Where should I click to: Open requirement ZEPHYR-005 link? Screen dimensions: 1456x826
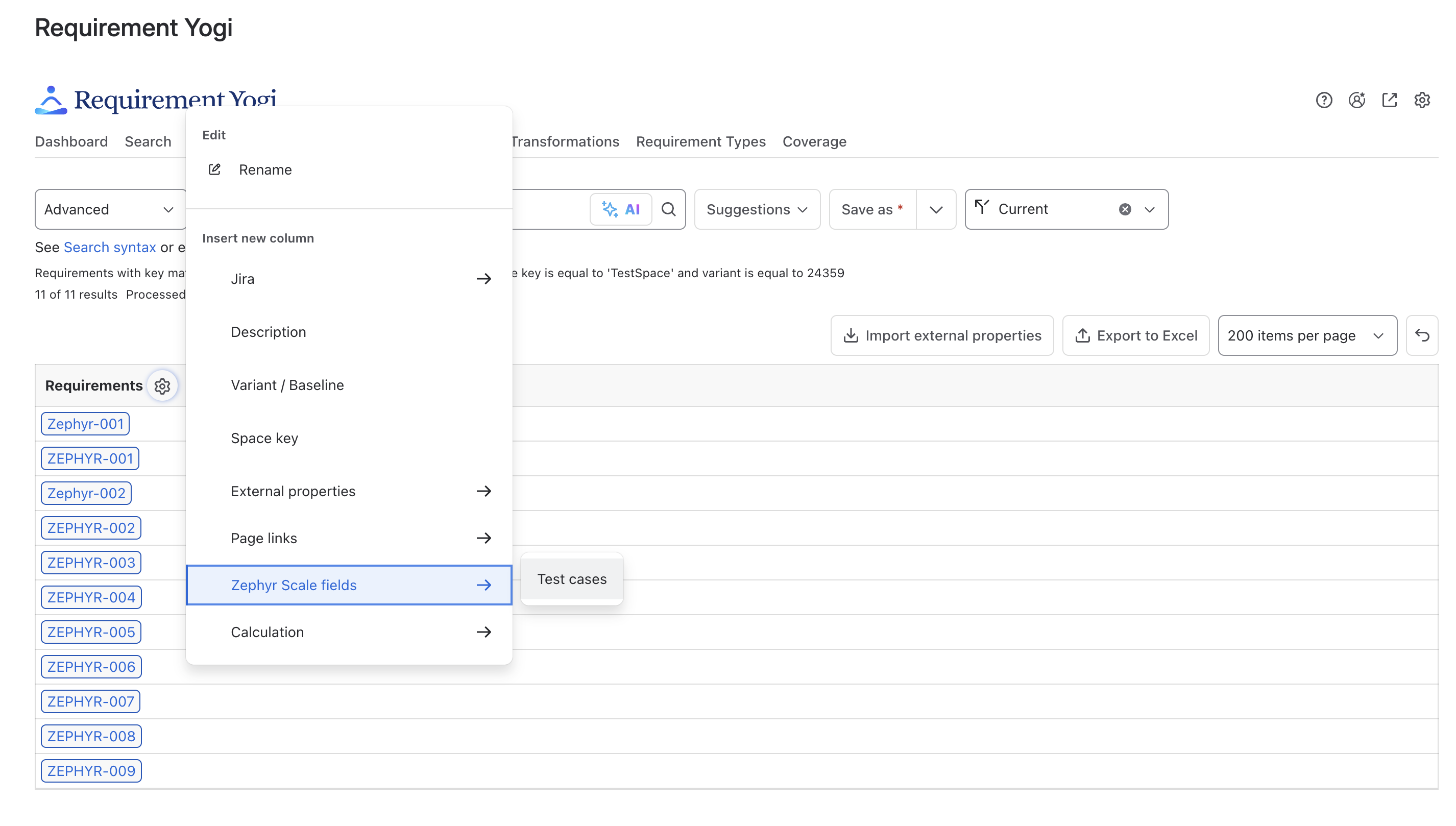click(91, 632)
